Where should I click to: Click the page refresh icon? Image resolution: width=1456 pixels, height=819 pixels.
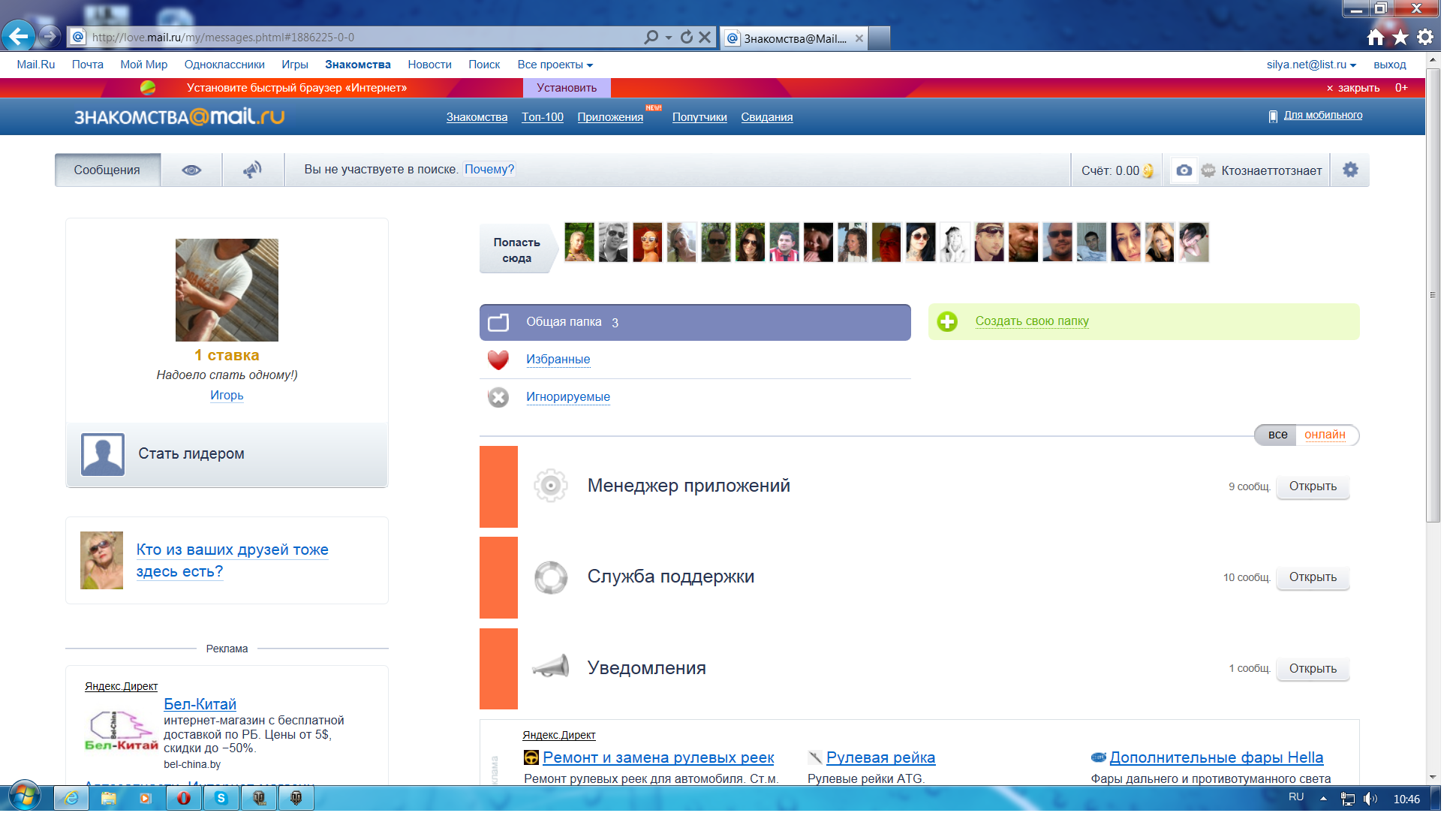[687, 37]
